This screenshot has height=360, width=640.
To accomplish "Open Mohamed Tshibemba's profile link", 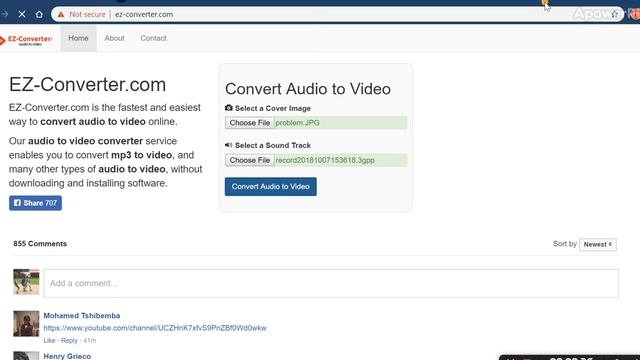I will (82, 316).
